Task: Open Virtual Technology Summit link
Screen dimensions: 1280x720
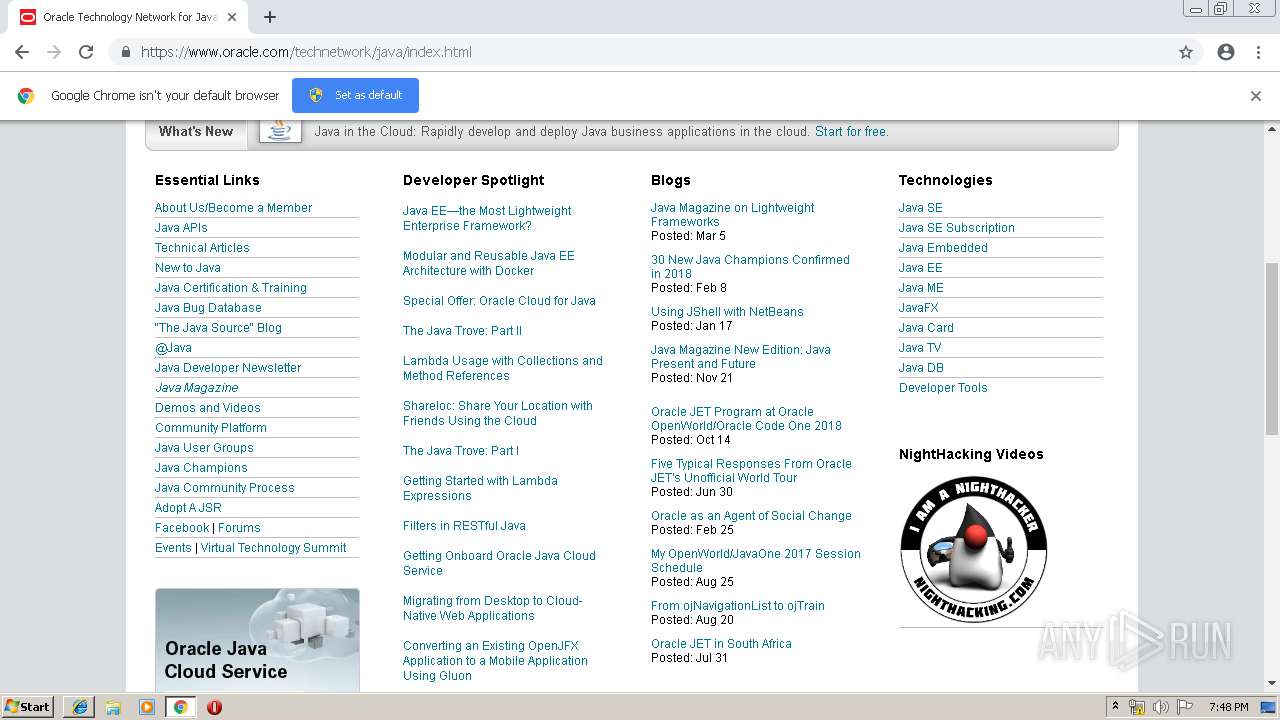Action: [x=273, y=548]
